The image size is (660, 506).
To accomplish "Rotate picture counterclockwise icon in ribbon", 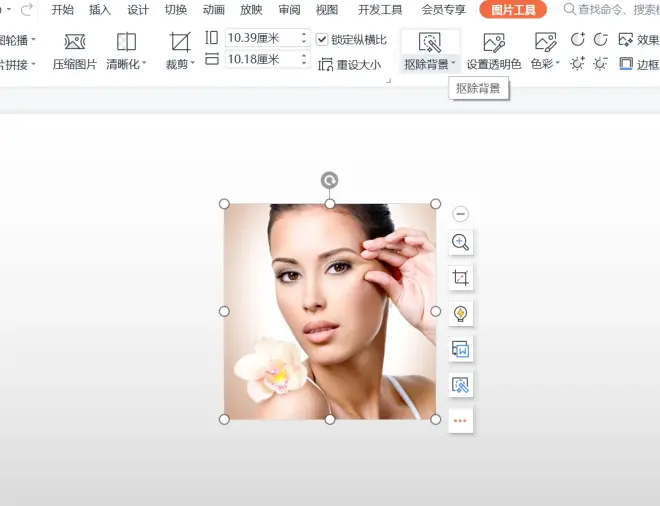I will coord(600,40).
